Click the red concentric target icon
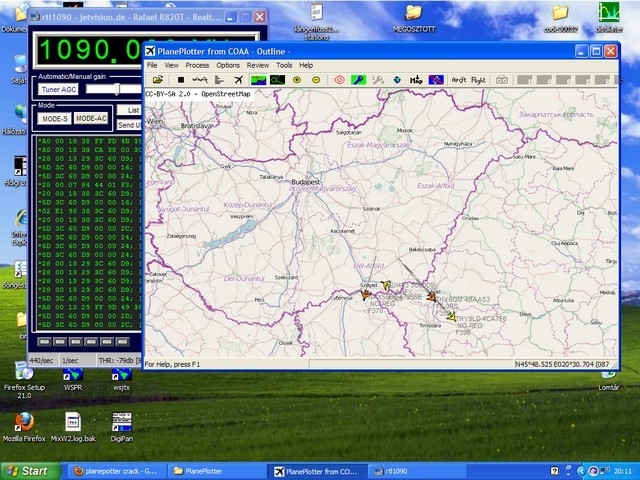This screenshot has height=480, width=640. coord(339,80)
